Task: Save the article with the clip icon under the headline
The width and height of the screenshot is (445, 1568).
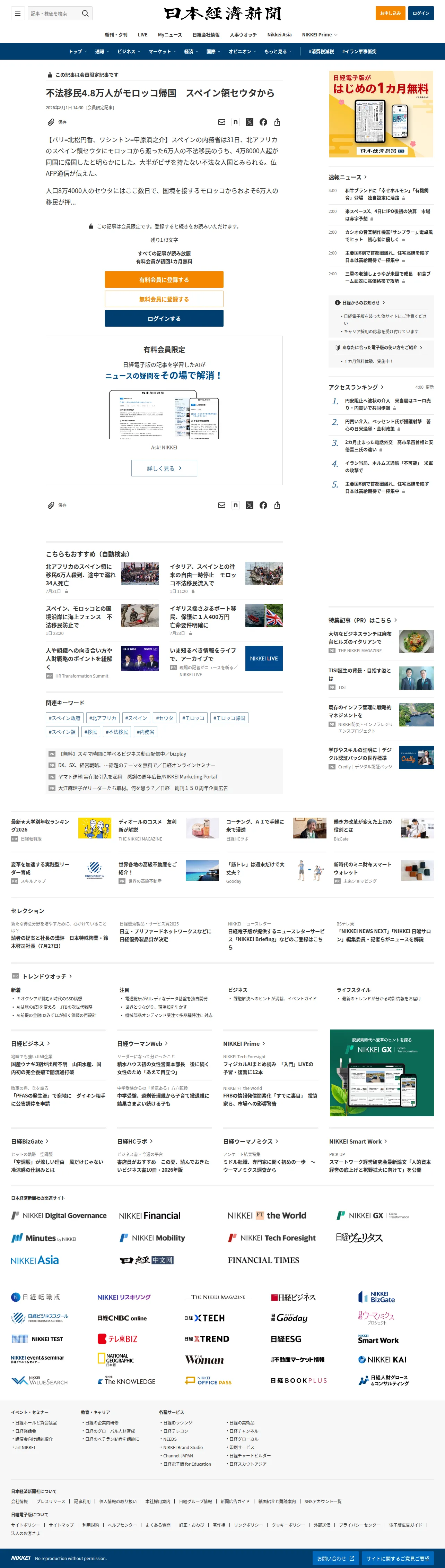Action: [51, 122]
